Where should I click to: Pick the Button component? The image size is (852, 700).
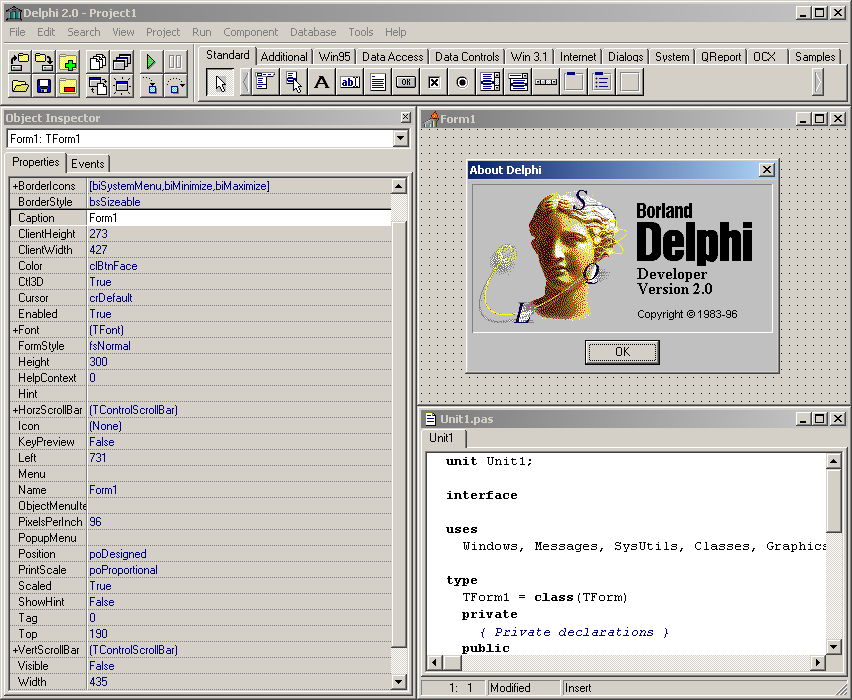coord(406,82)
